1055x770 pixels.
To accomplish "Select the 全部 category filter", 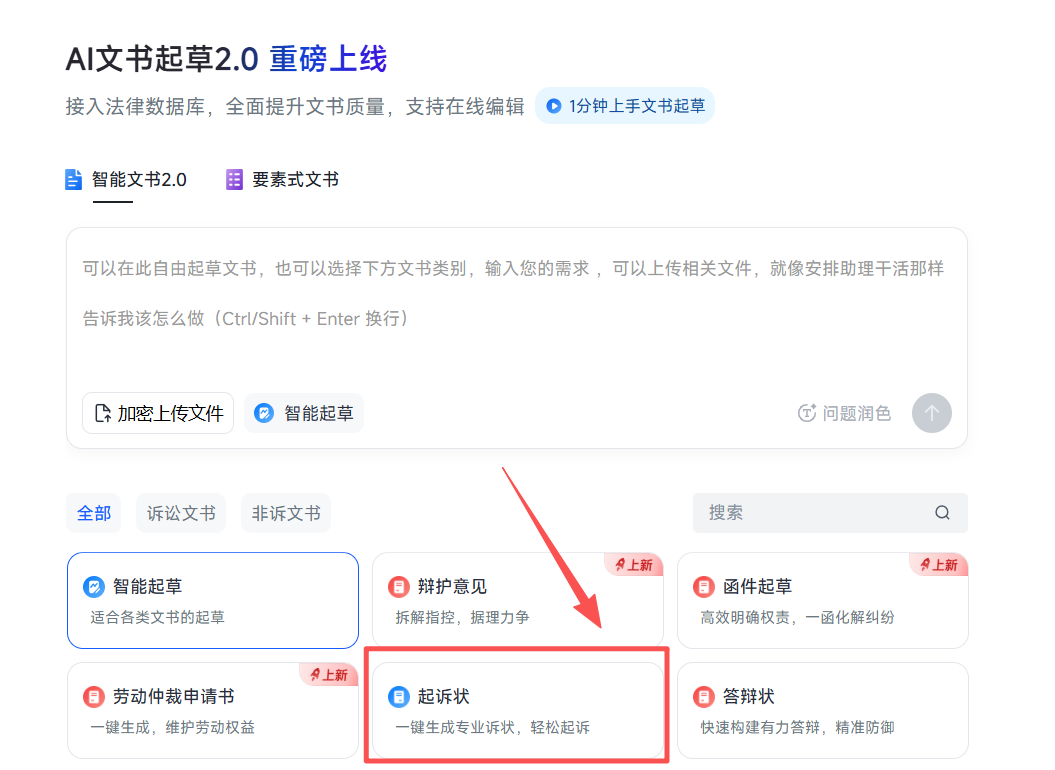I will pos(94,514).
